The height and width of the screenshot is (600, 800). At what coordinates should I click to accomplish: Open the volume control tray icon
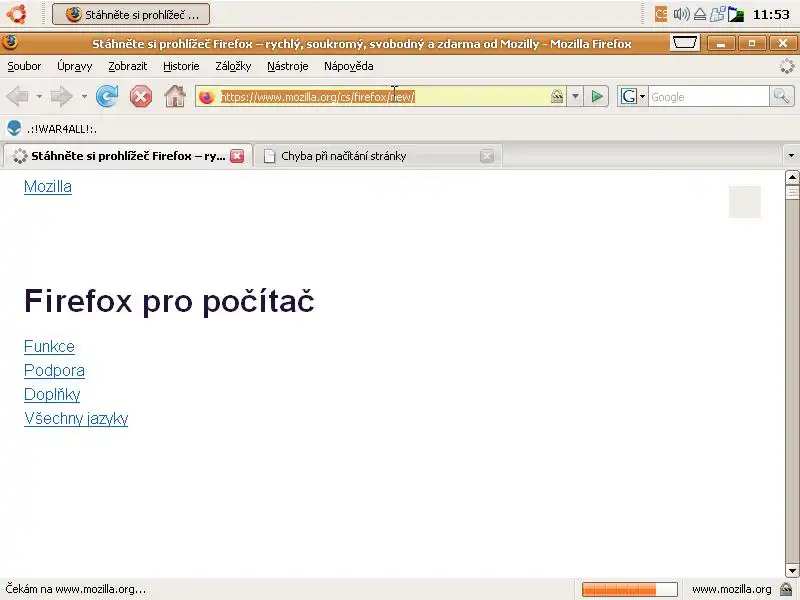pyautogui.click(x=681, y=14)
